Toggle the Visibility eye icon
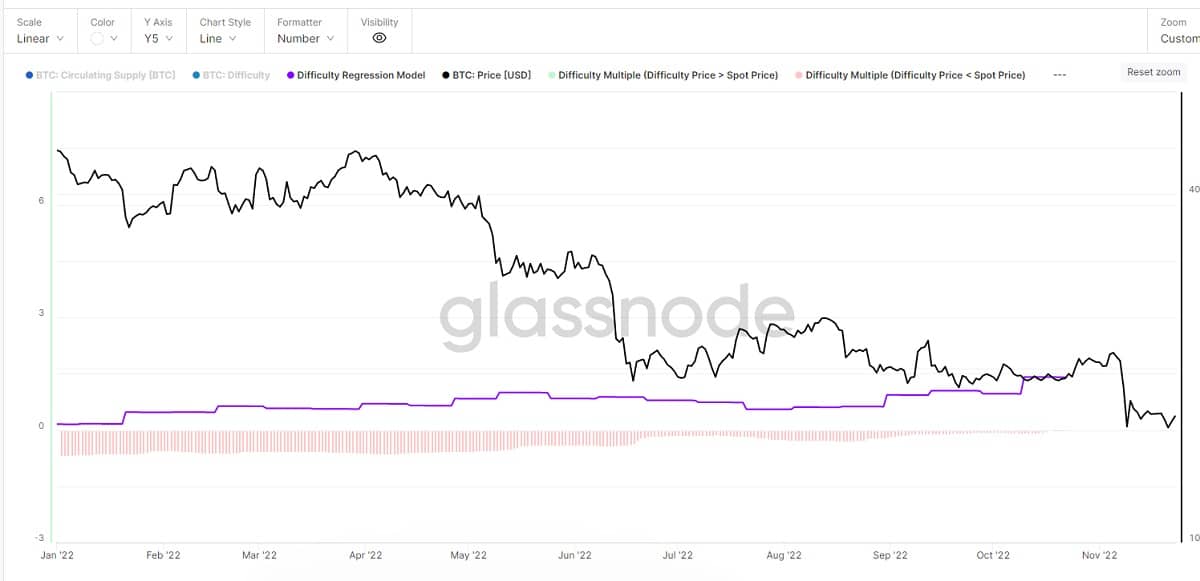Screen dimensions: 1200x581 379,39
